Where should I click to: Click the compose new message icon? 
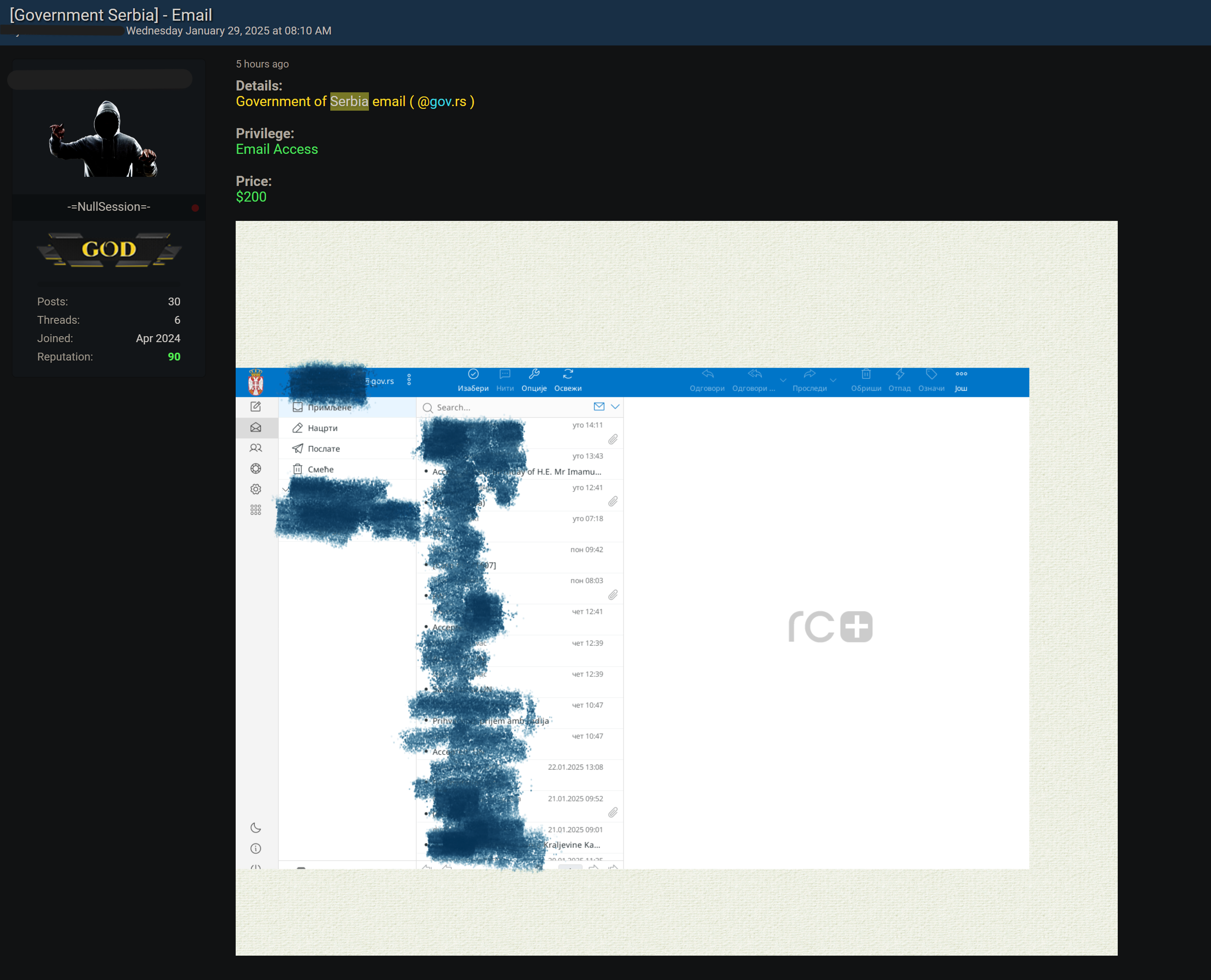[256, 406]
